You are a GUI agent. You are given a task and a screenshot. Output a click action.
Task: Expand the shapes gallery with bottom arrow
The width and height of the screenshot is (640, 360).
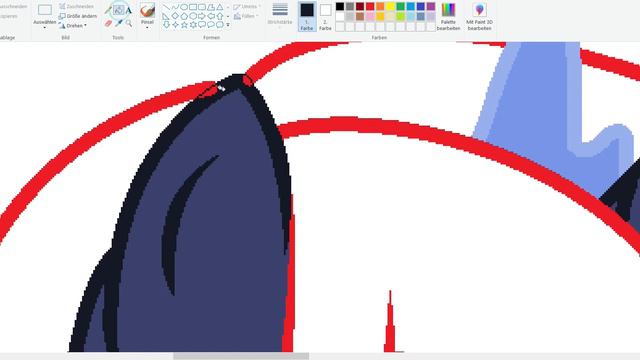click(228, 25)
